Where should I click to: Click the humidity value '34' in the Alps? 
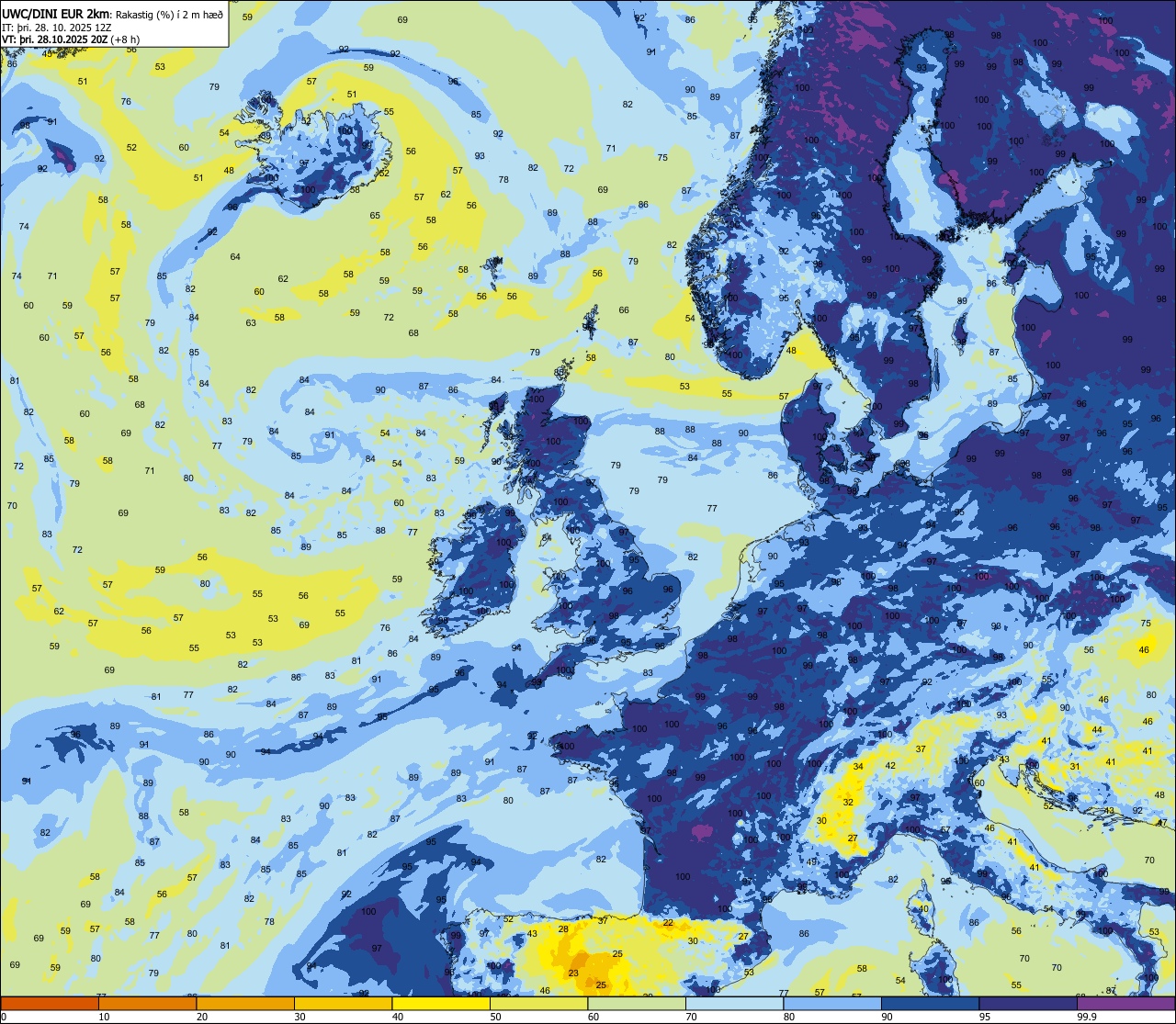[858, 766]
